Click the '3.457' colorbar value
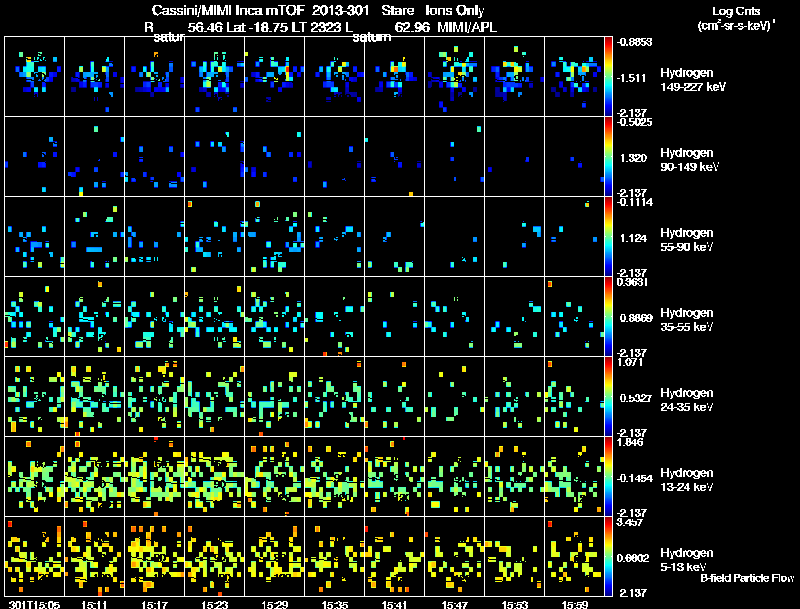 point(630,522)
